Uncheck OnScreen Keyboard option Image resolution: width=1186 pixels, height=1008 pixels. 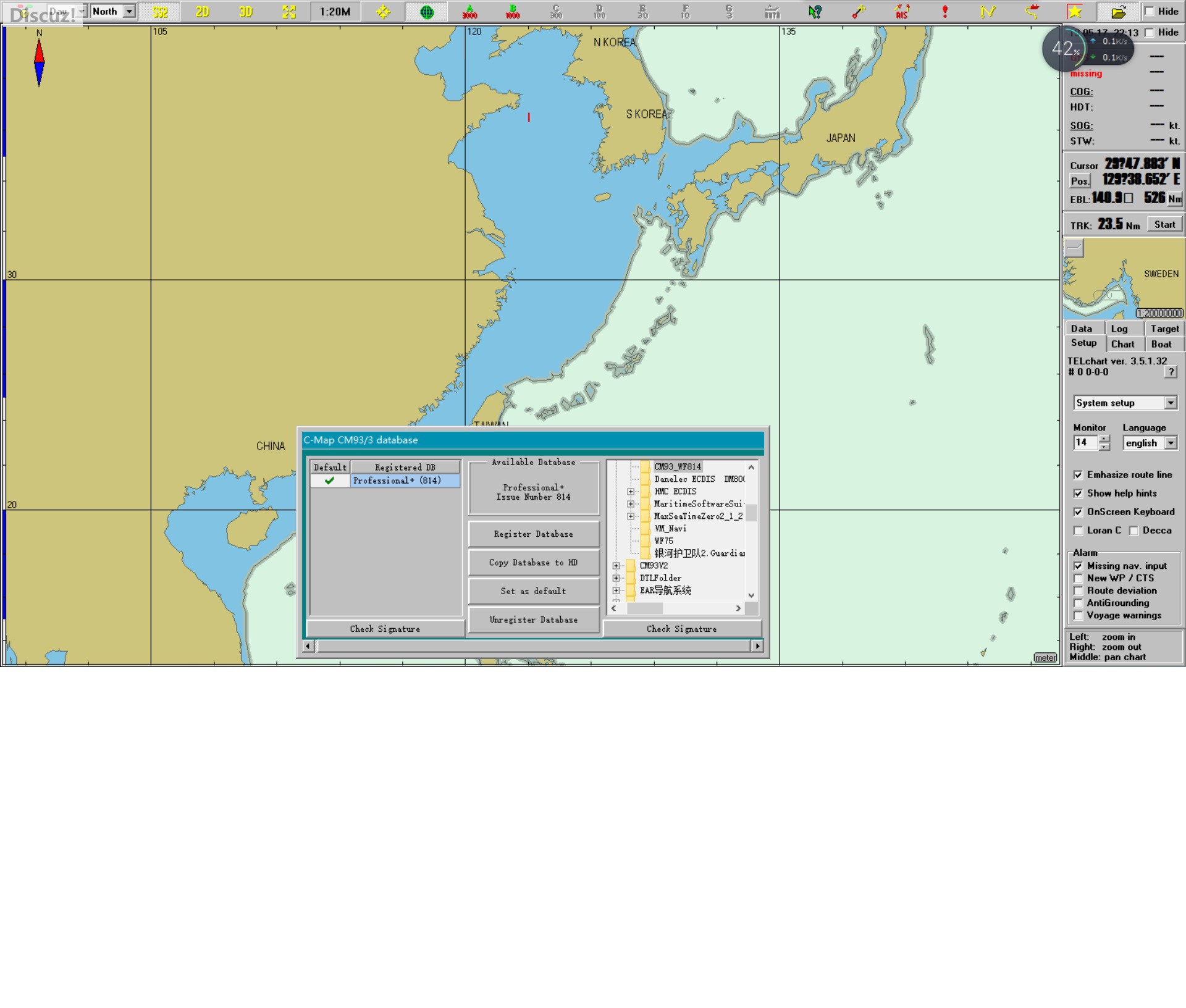tap(1078, 512)
